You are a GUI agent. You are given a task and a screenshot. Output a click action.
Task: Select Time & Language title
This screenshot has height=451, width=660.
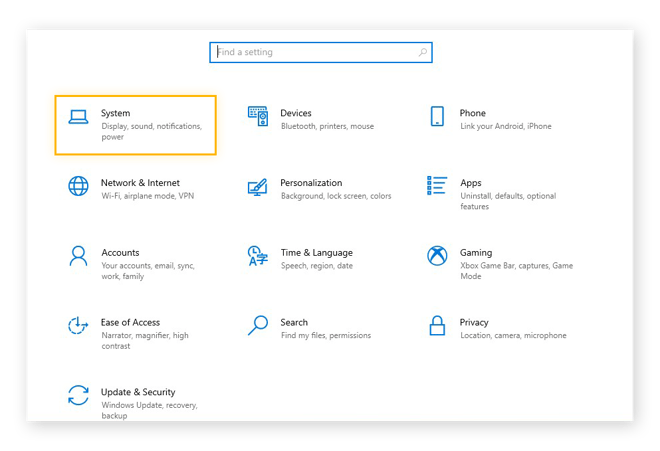click(317, 253)
